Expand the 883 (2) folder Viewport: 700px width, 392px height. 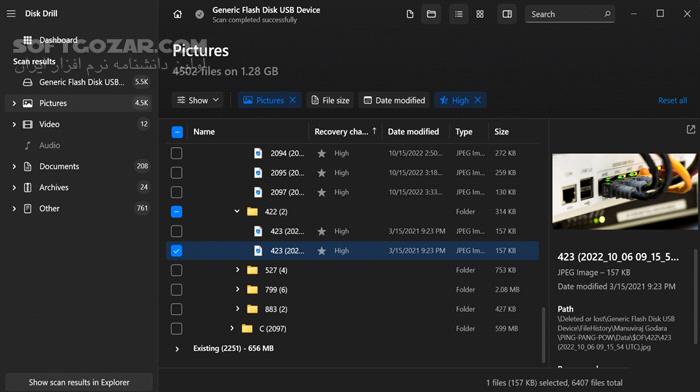click(x=237, y=309)
